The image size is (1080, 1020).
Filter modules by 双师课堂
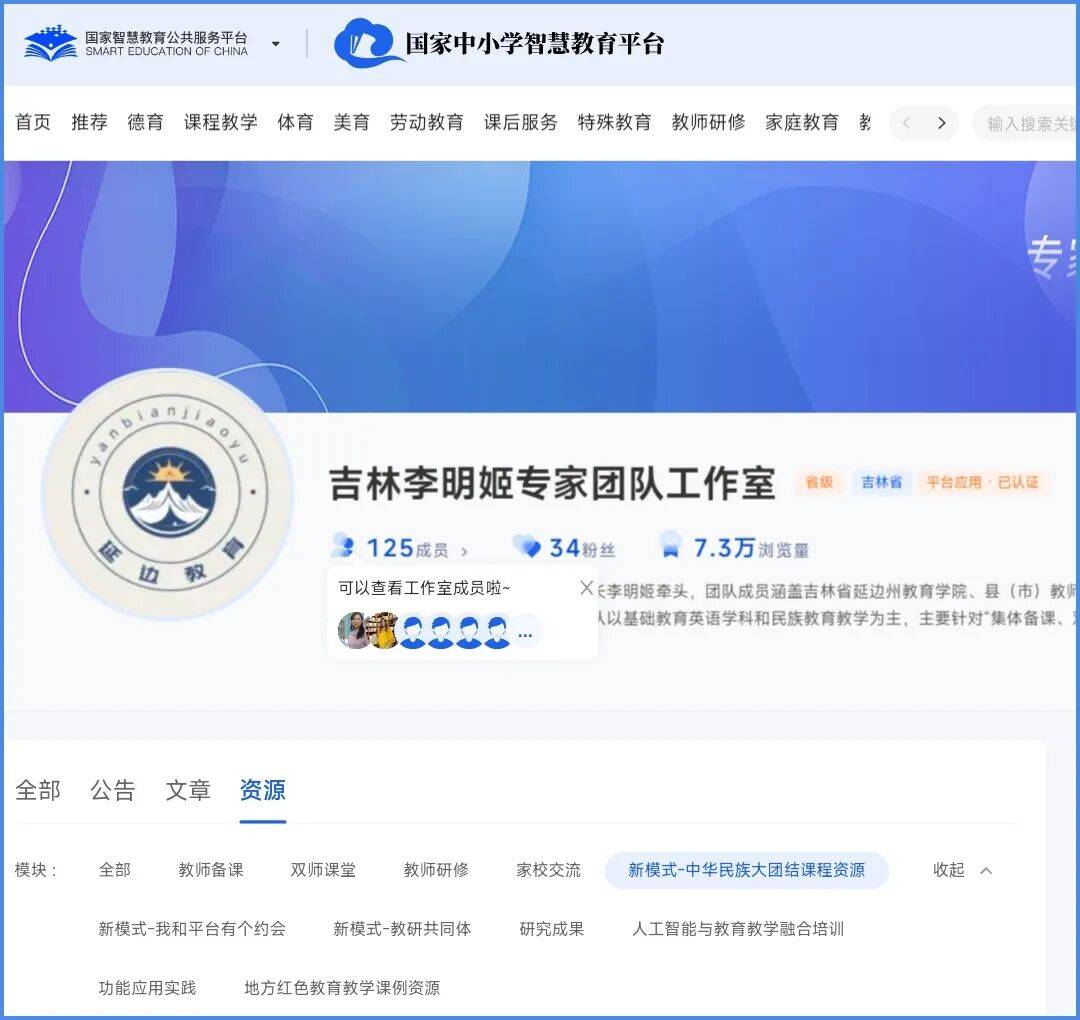323,871
